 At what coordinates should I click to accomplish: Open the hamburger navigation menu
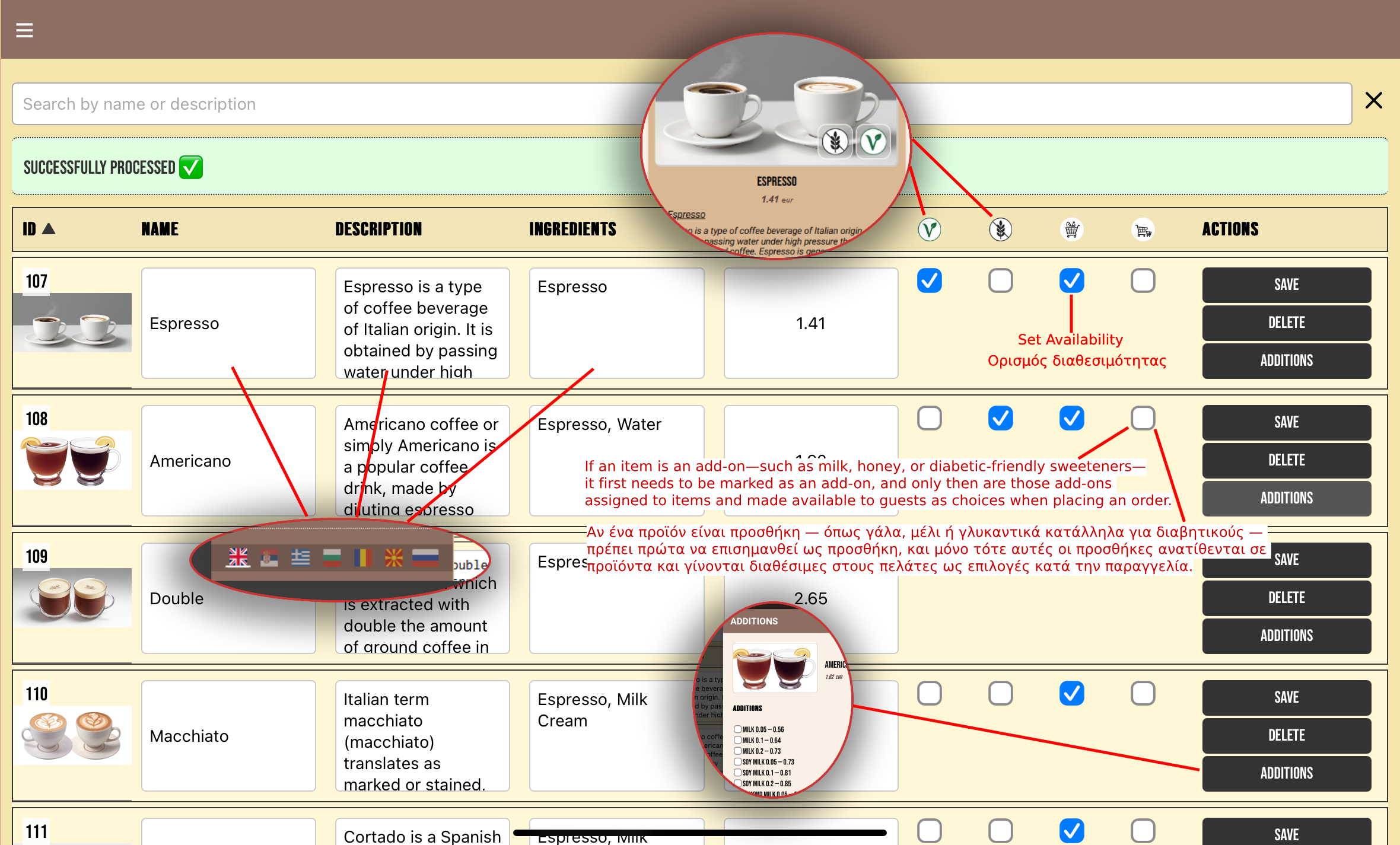click(24, 30)
